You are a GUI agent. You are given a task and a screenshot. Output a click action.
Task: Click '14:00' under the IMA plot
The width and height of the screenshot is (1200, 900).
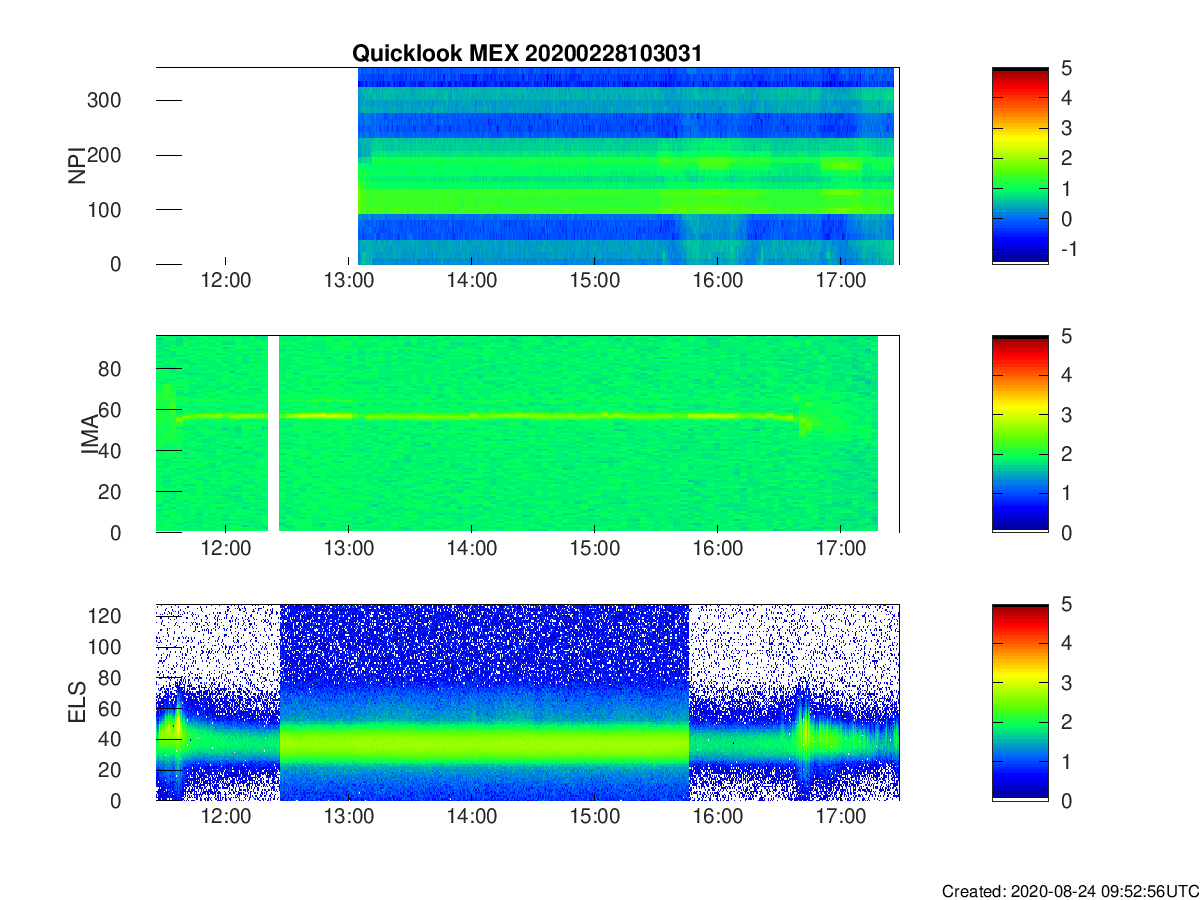pos(471,551)
